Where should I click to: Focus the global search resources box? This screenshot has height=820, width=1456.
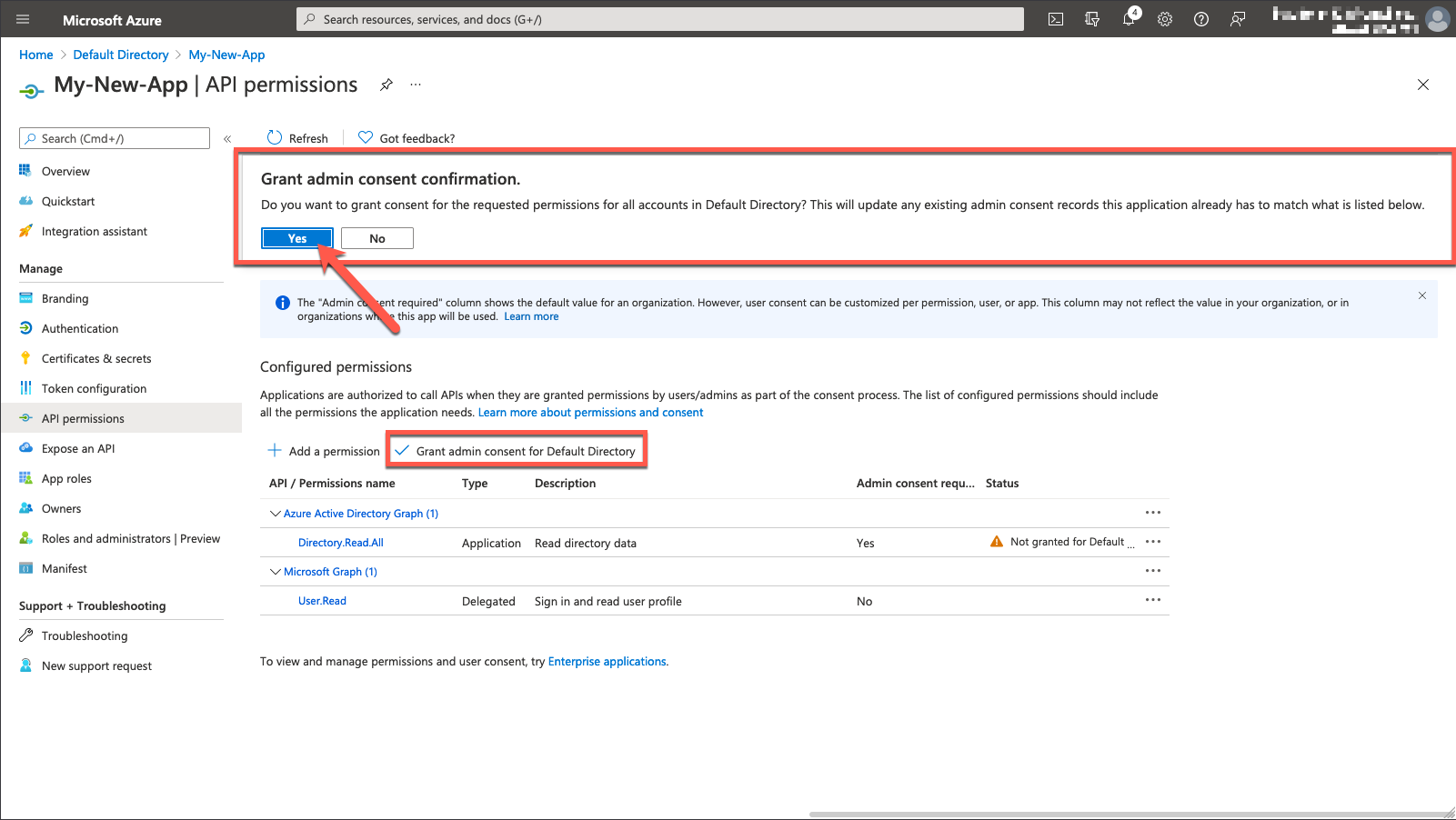click(660, 19)
